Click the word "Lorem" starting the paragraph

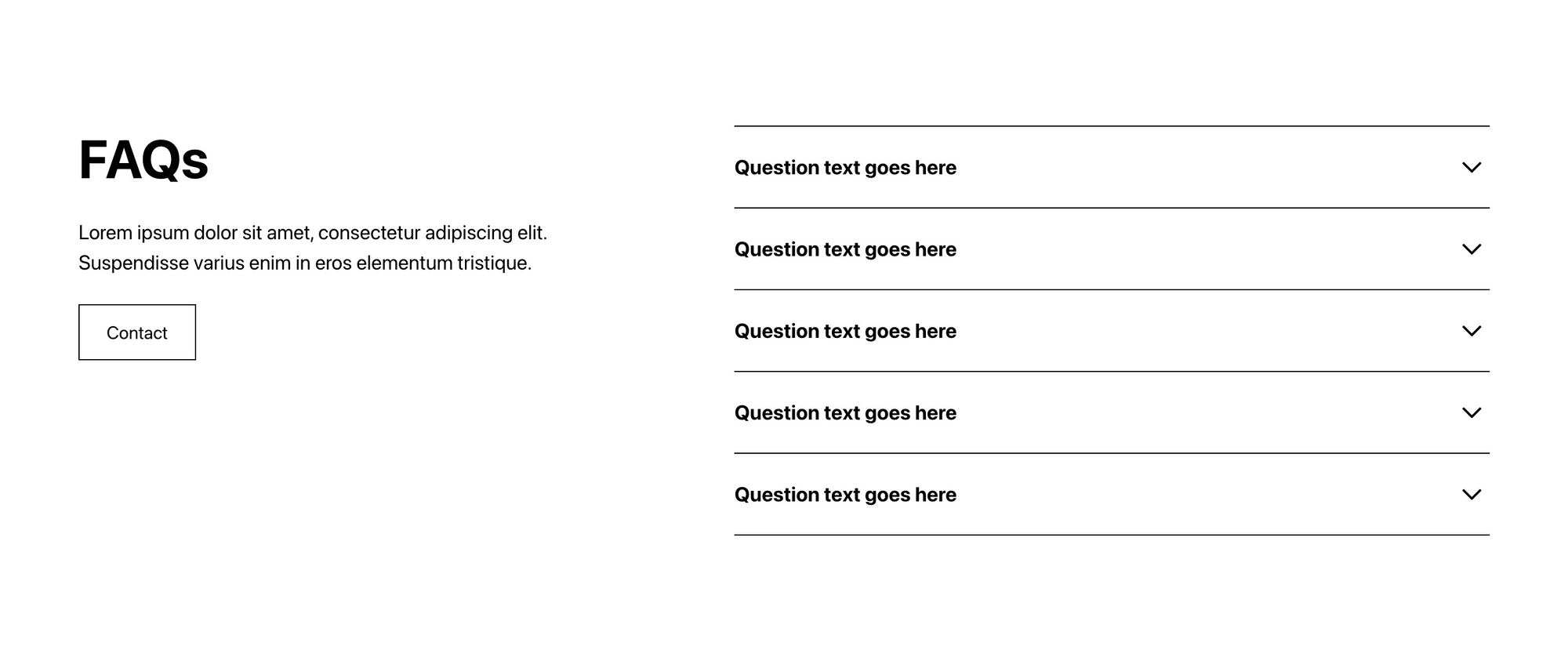105,233
